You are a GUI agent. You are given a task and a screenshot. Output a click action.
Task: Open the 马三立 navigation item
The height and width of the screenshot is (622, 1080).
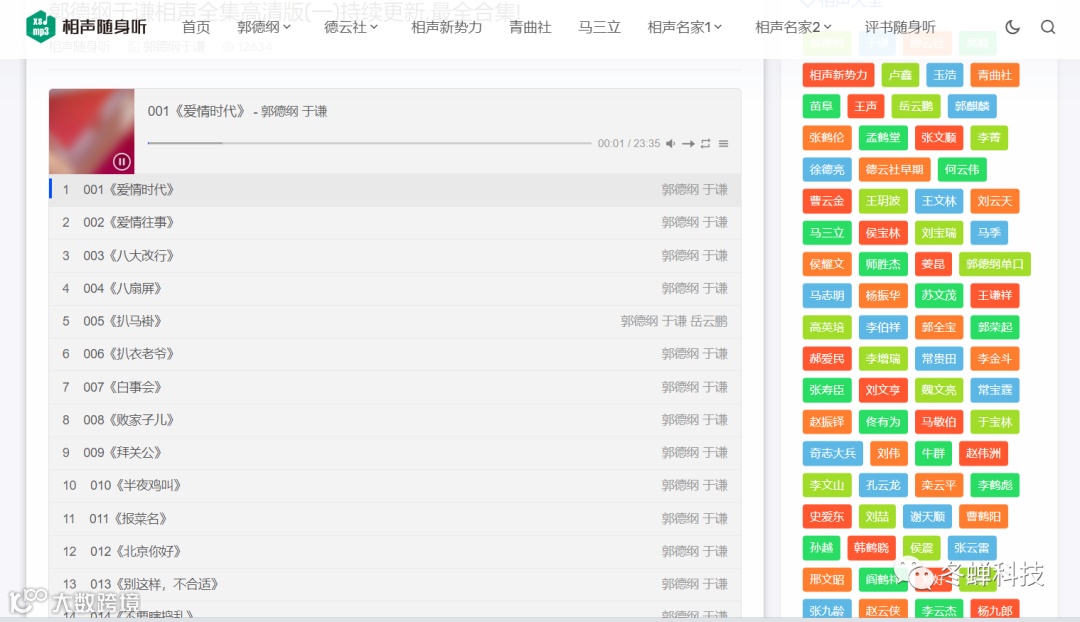click(599, 27)
